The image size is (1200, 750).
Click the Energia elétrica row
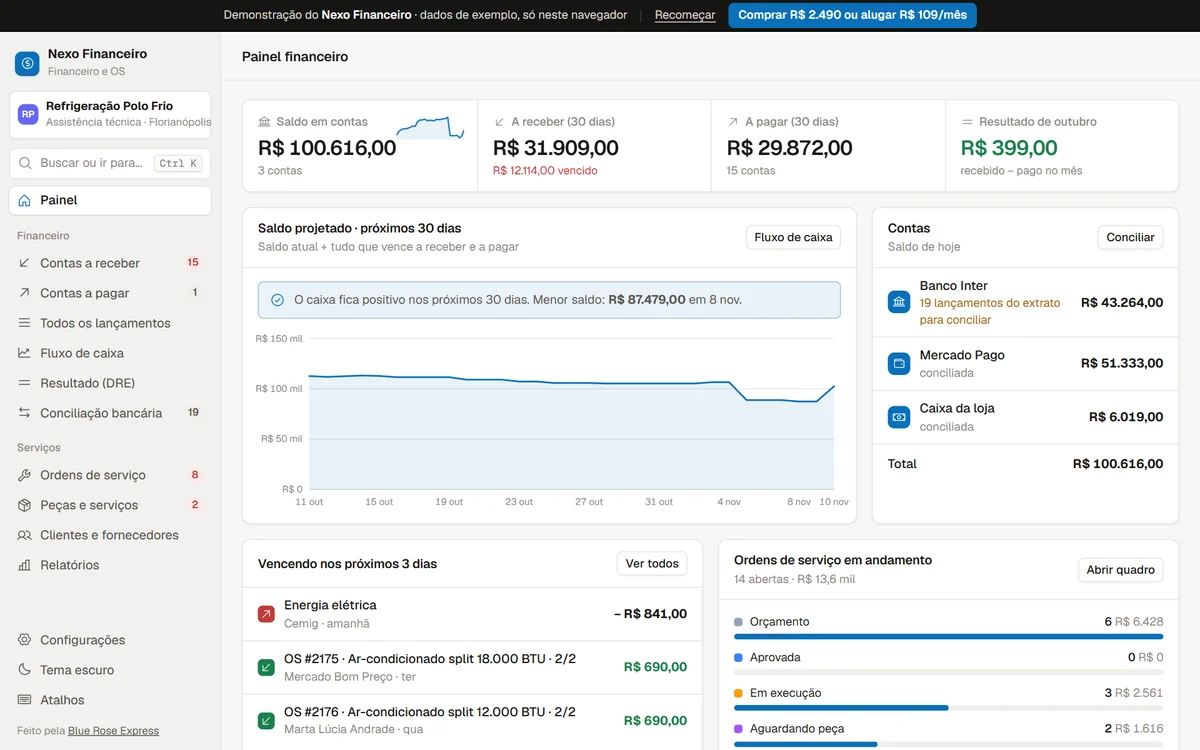[472, 614]
